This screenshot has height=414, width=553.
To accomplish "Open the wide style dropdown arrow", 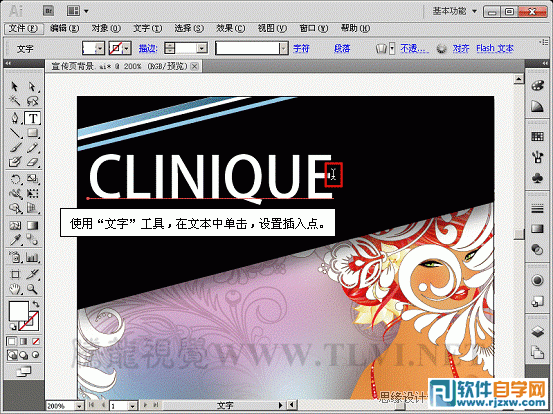I will click(284, 48).
